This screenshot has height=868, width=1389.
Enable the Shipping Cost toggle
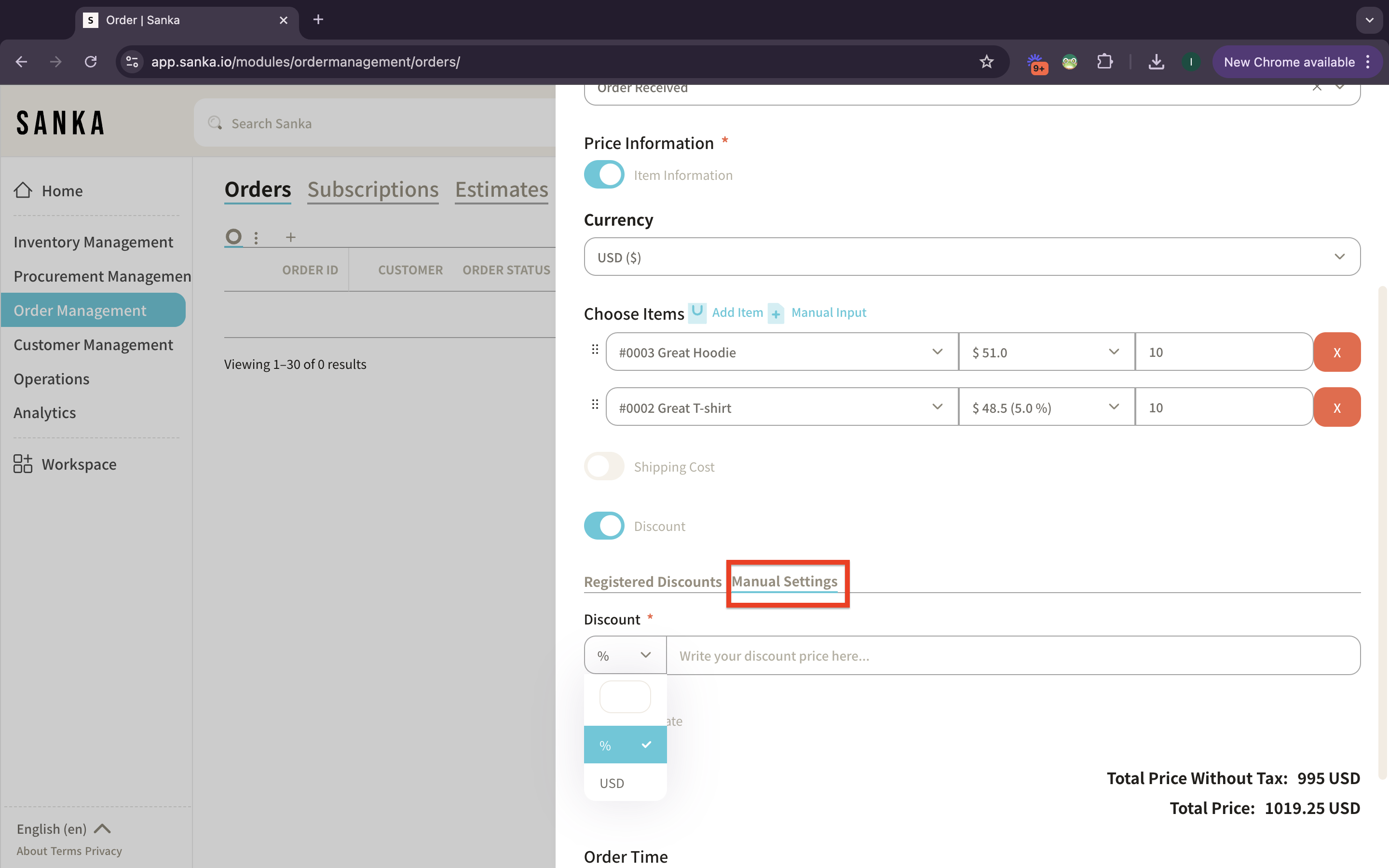click(604, 466)
